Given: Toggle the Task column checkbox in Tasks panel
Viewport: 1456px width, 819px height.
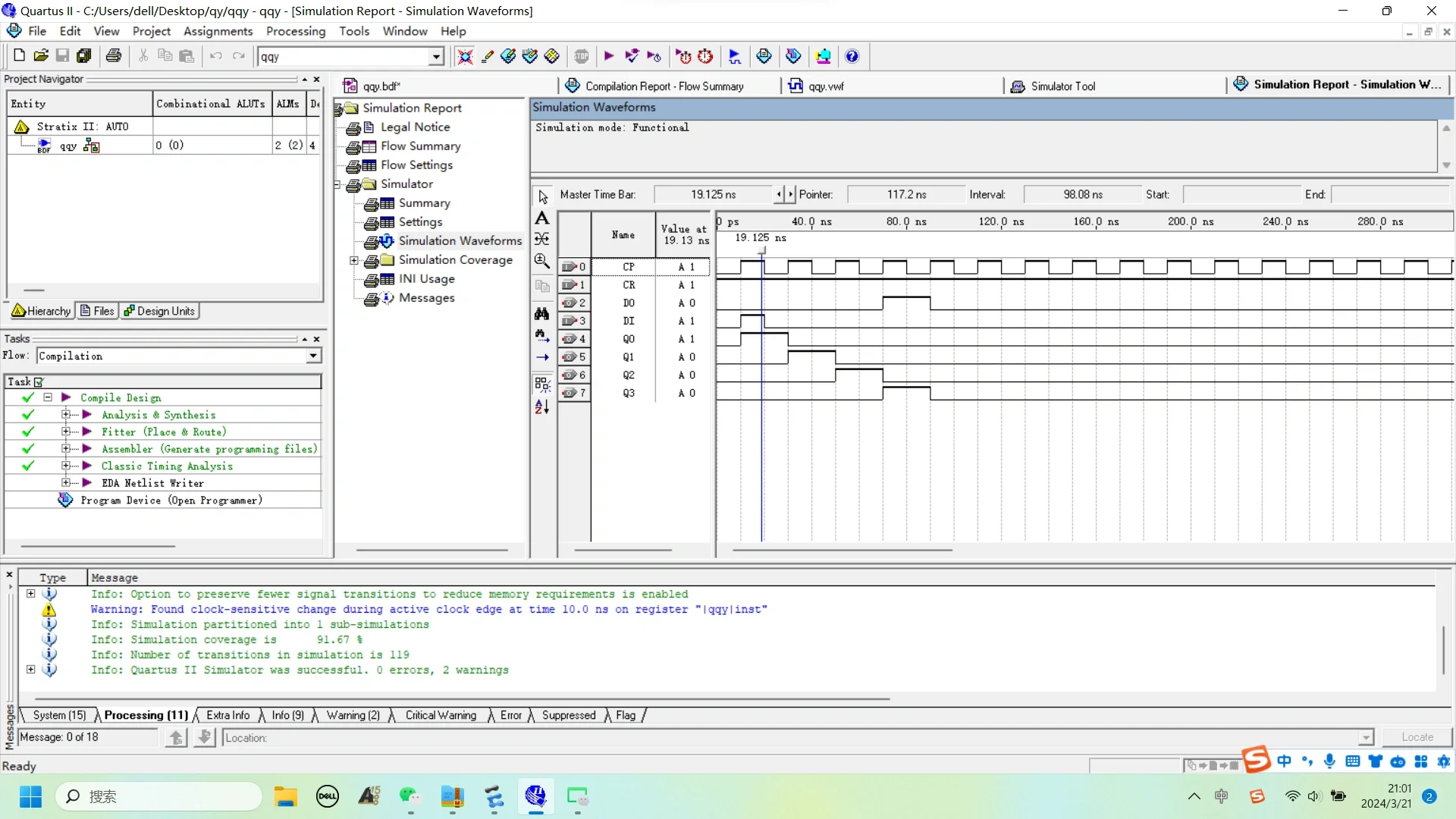Looking at the screenshot, I should click(39, 382).
